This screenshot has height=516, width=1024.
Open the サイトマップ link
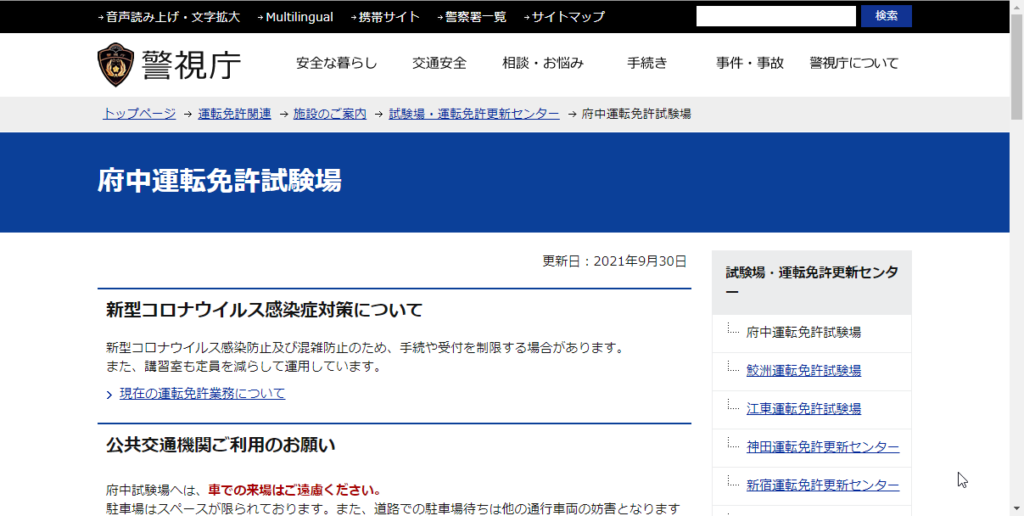point(568,17)
